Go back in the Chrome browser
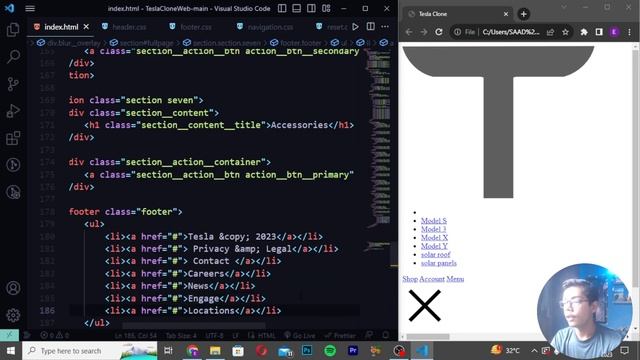 [x=409, y=32]
